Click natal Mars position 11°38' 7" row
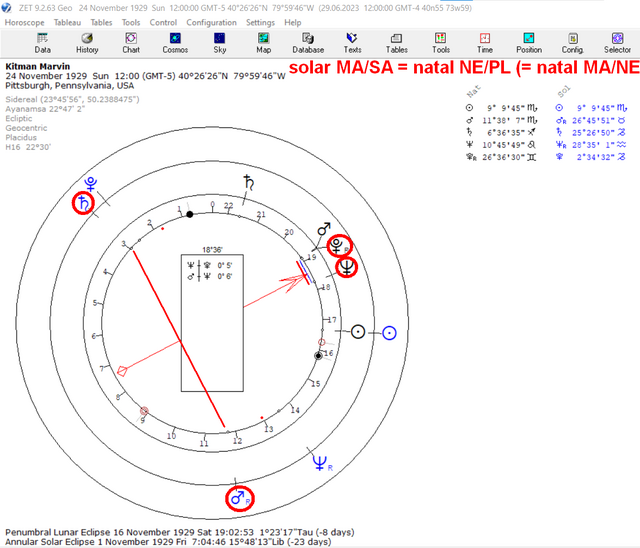The height and width of the screenshot is (548, 640). tap(502, 120)
